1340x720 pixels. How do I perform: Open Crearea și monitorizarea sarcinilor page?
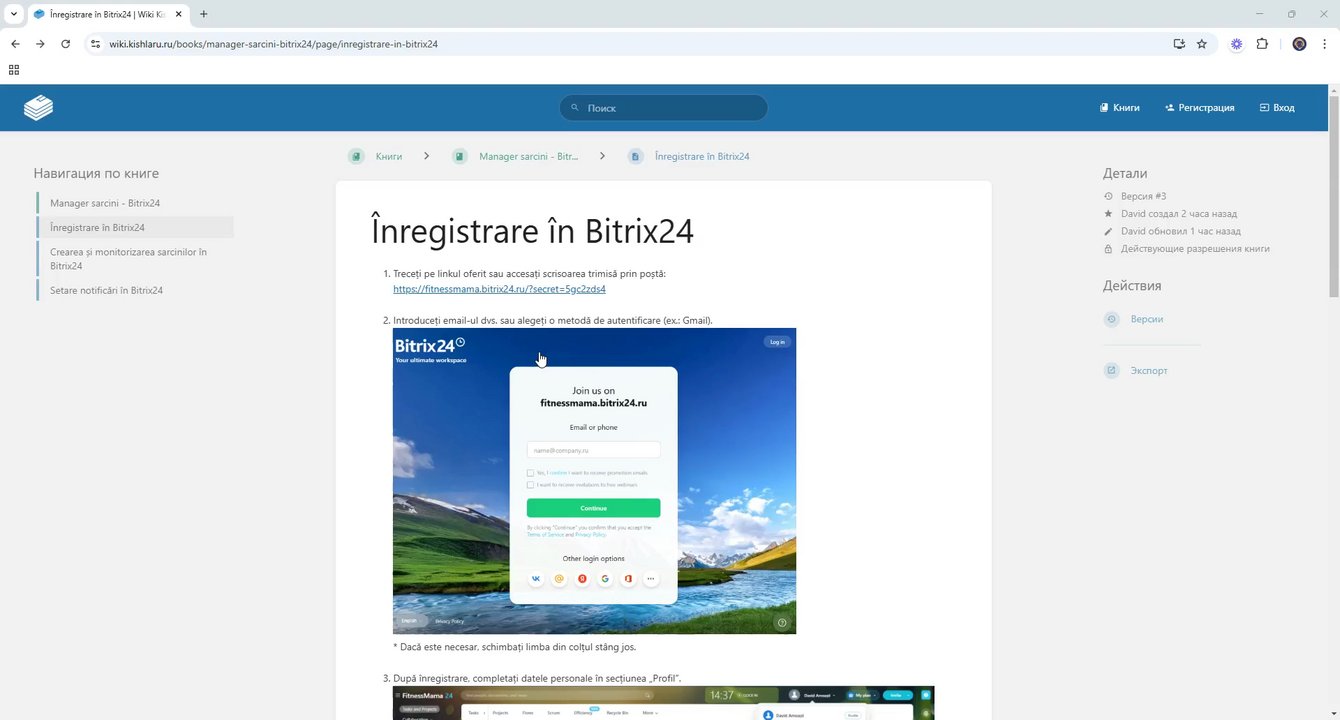click(135, 259)
